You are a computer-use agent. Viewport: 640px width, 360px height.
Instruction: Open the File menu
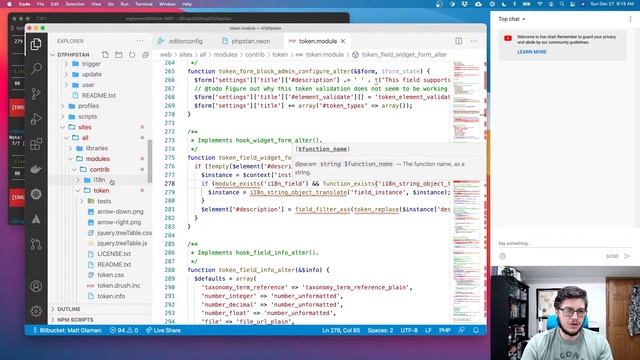click(x=40, y=4)
